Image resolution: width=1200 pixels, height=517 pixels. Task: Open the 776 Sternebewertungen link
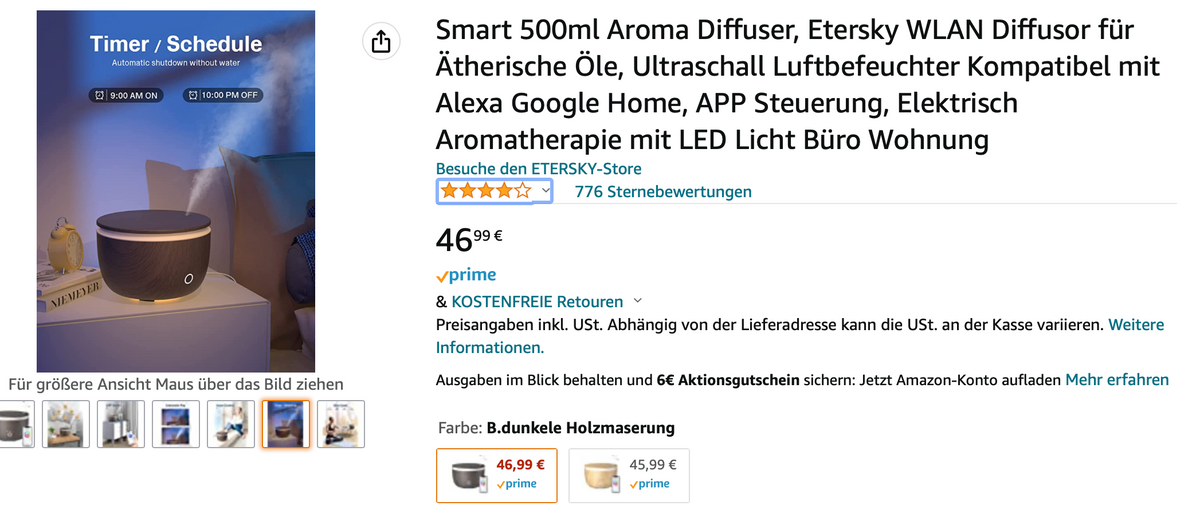663,191
